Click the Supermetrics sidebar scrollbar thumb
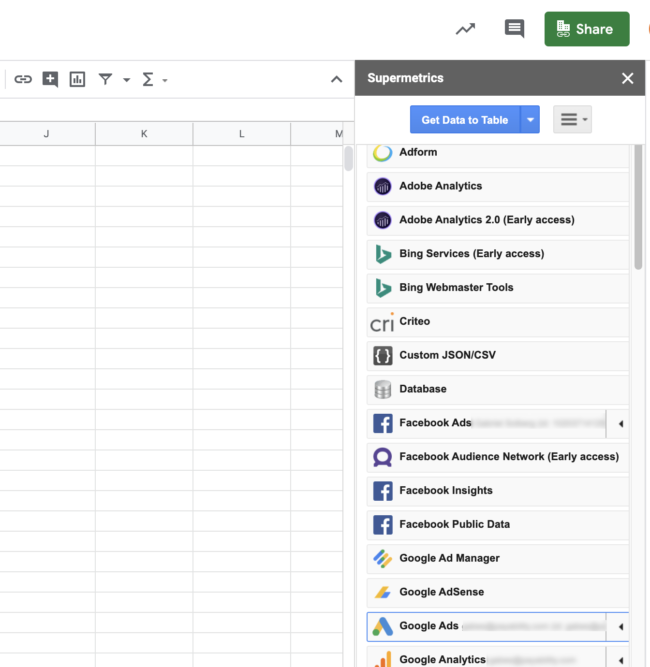The image size is (650, 667). pos(638,207)
